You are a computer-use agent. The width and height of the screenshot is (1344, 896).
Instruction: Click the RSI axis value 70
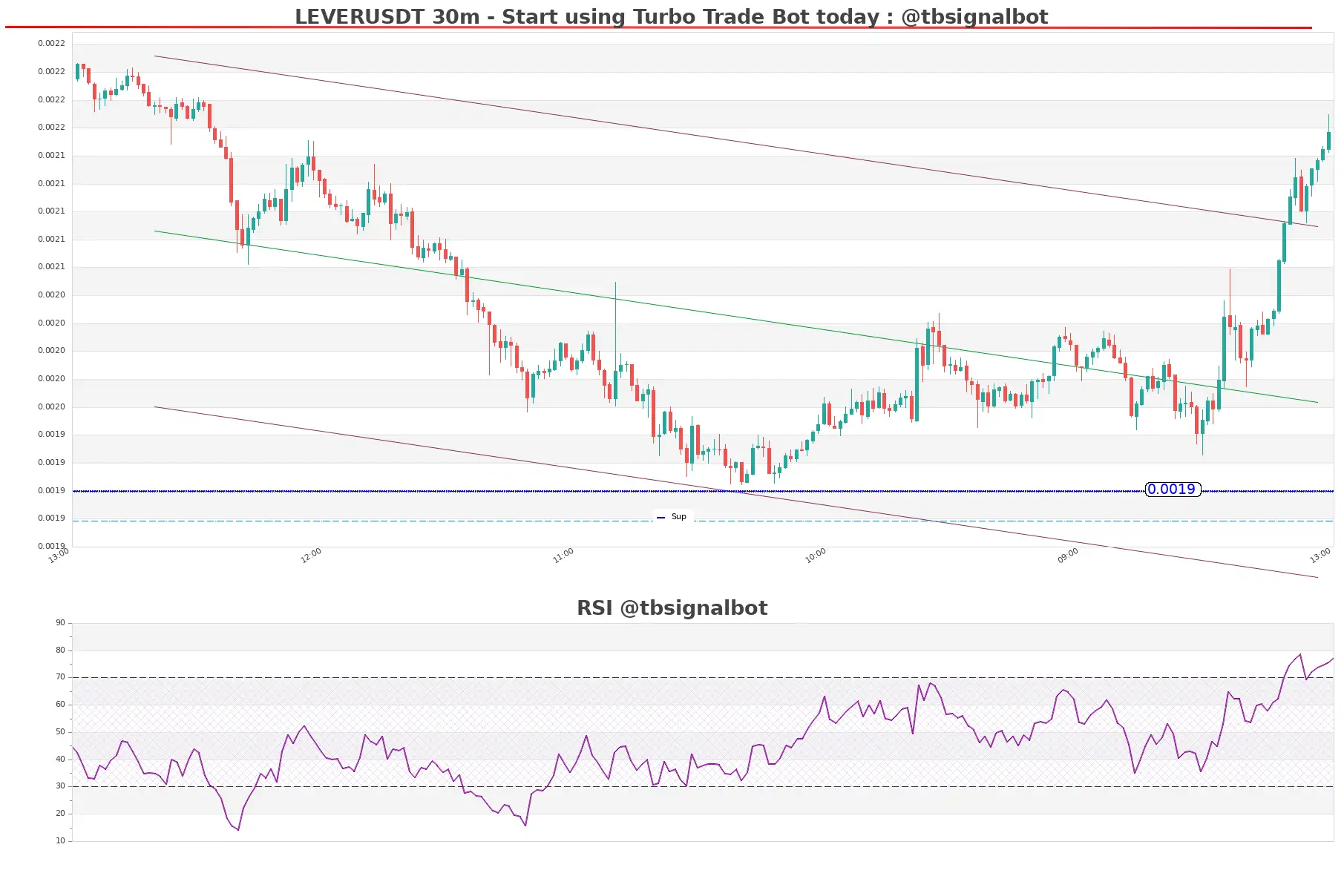click(x=60, y=677)
